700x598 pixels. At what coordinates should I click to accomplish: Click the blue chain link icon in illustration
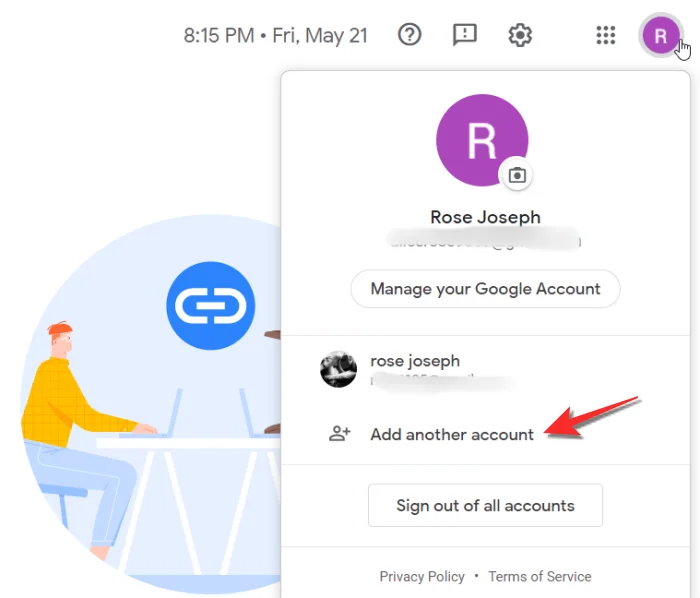tap(210, 305)
